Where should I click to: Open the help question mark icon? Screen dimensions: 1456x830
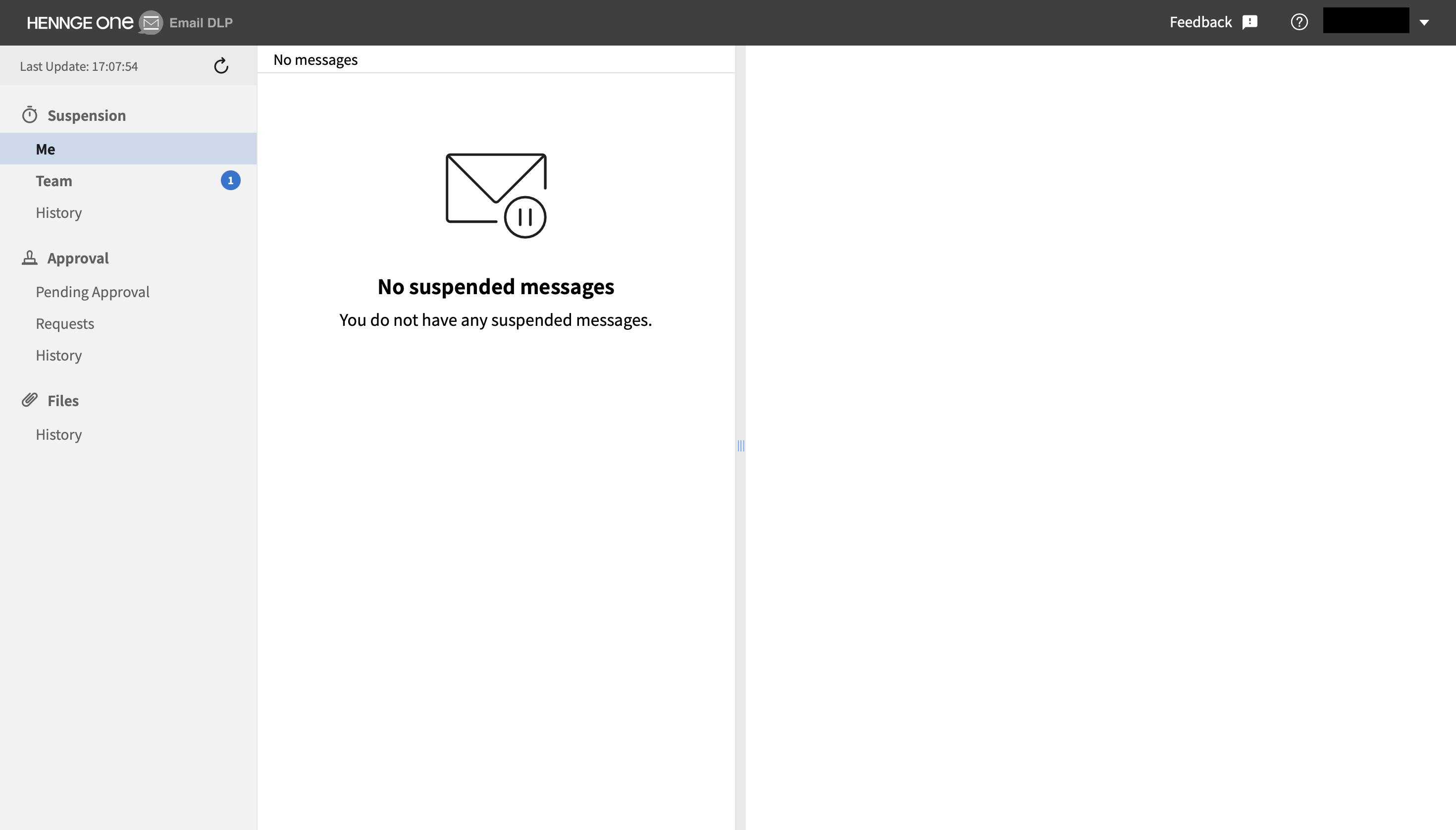click(x=1299, y=22)
